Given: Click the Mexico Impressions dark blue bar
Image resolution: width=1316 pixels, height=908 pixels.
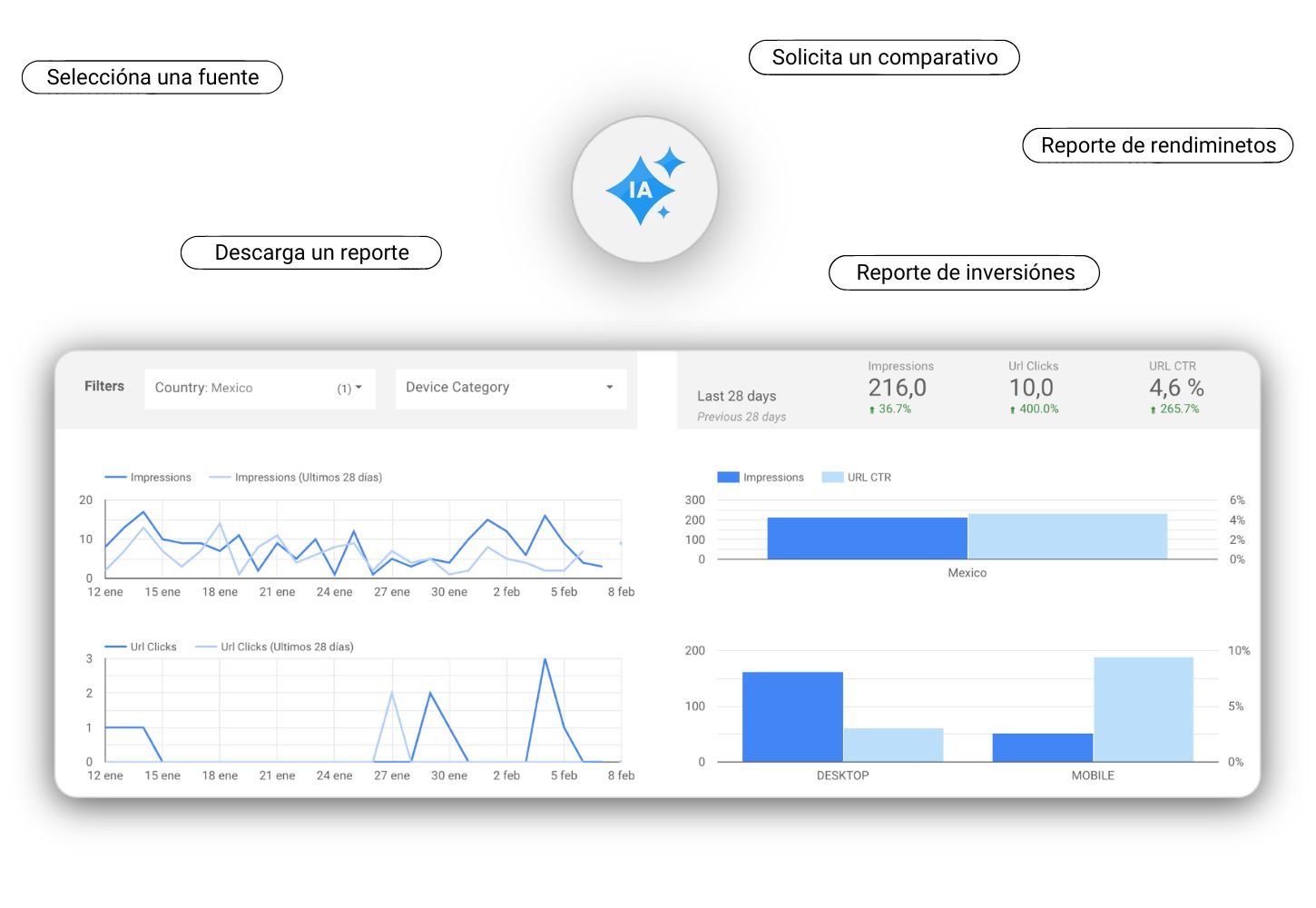Looking at the screenshot, I should [x=867, y=538].
